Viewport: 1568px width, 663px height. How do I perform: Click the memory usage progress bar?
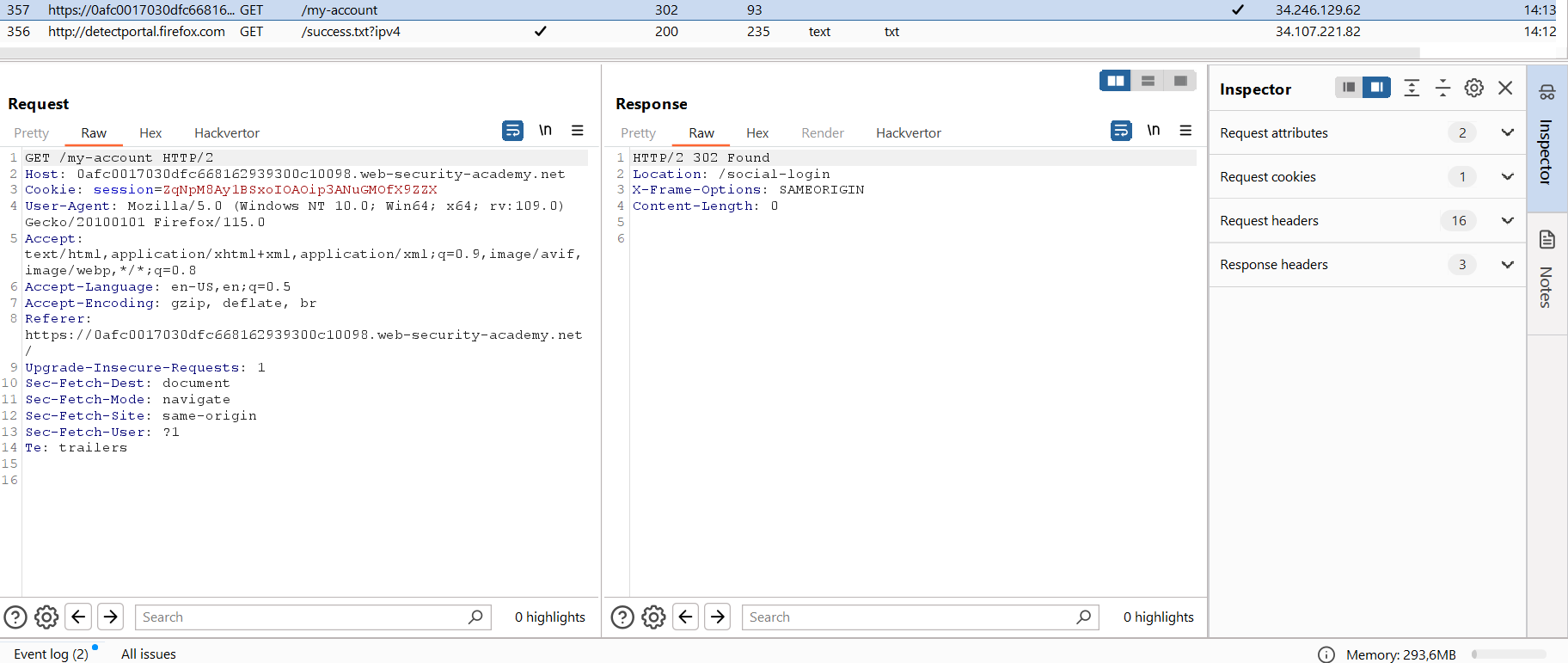(x=1509, y=654)
